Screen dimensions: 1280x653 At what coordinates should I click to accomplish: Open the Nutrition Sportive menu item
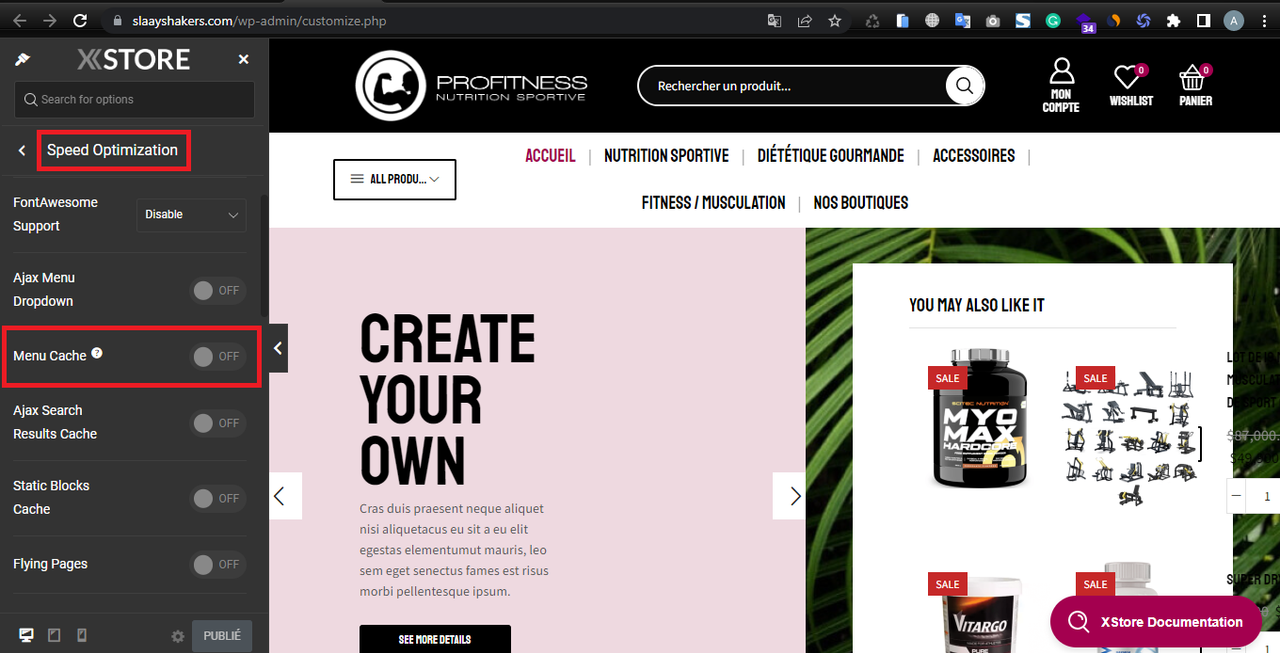pos(666,156)
